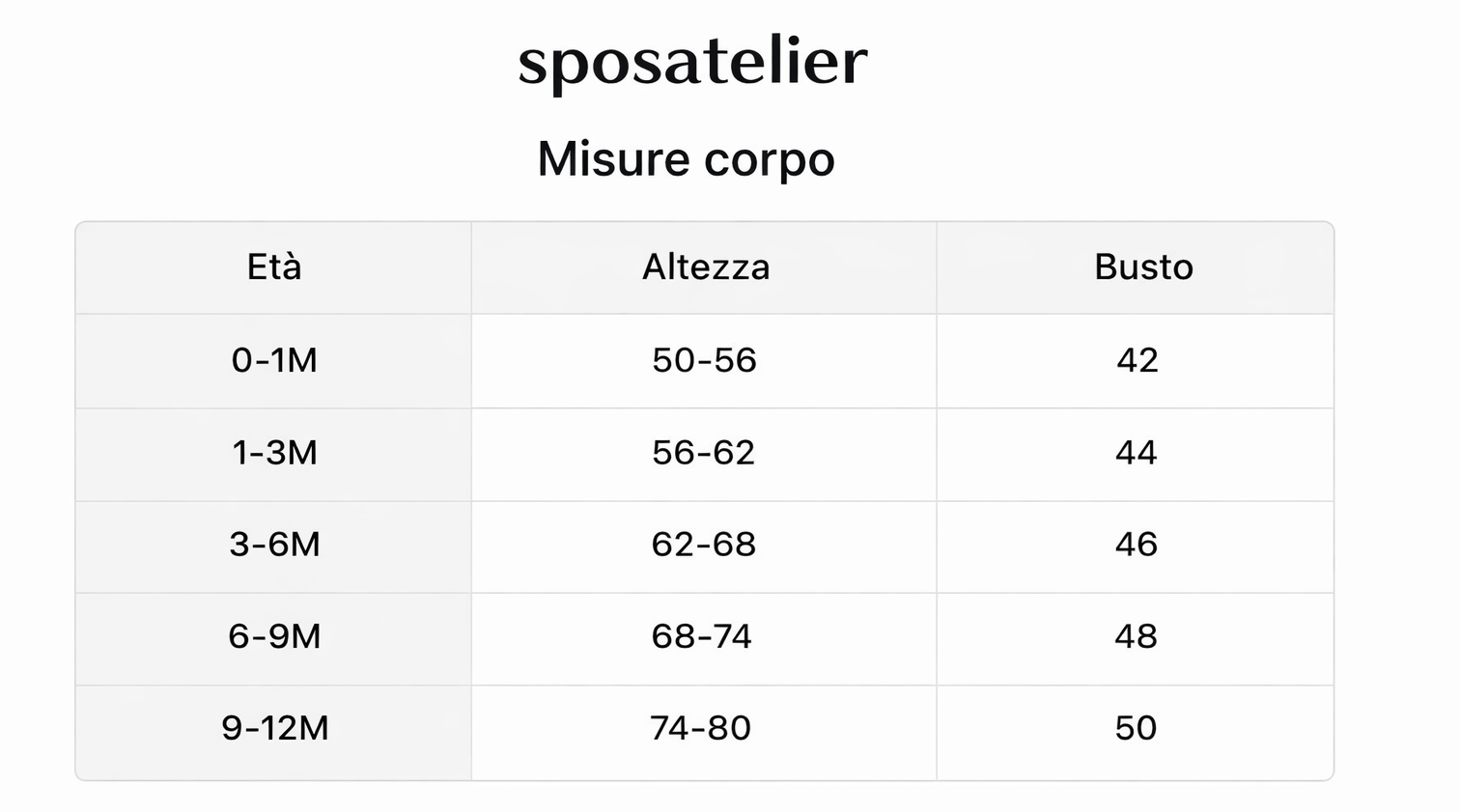
Task: Select the Età column header
Action: click(x=274, y=267)
